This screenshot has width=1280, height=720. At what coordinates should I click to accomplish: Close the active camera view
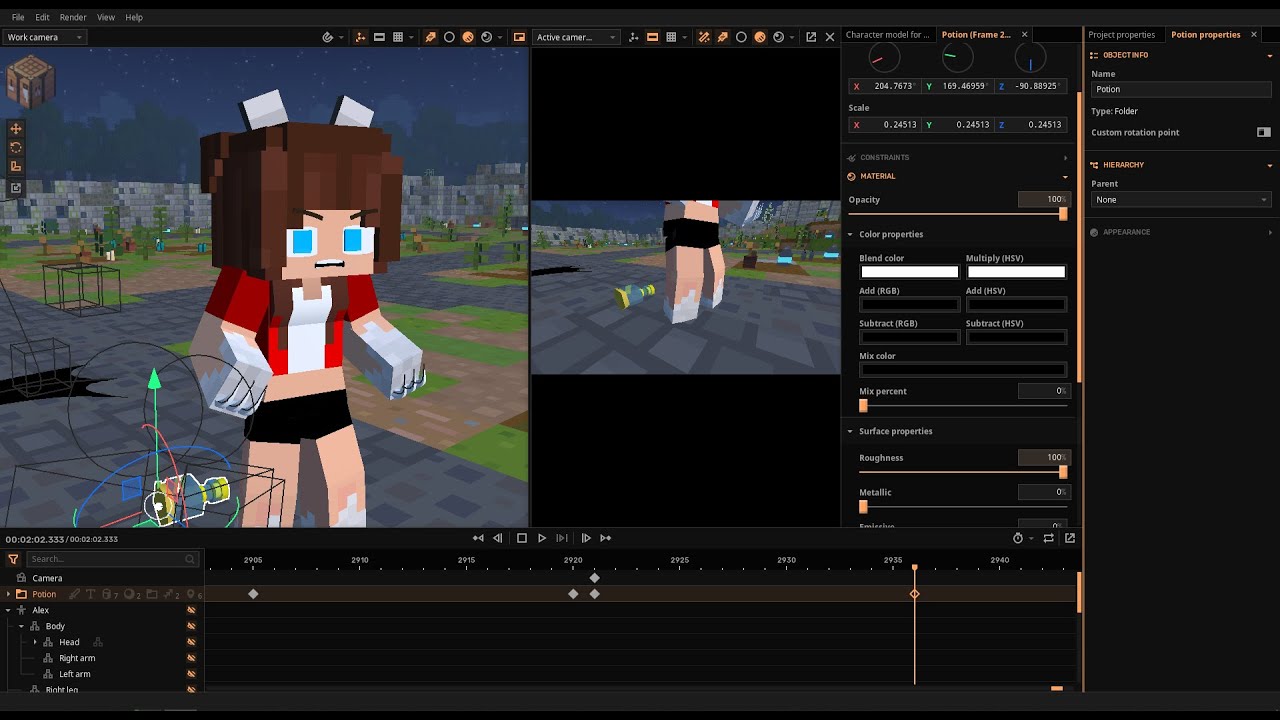click(x=829, y=37)
